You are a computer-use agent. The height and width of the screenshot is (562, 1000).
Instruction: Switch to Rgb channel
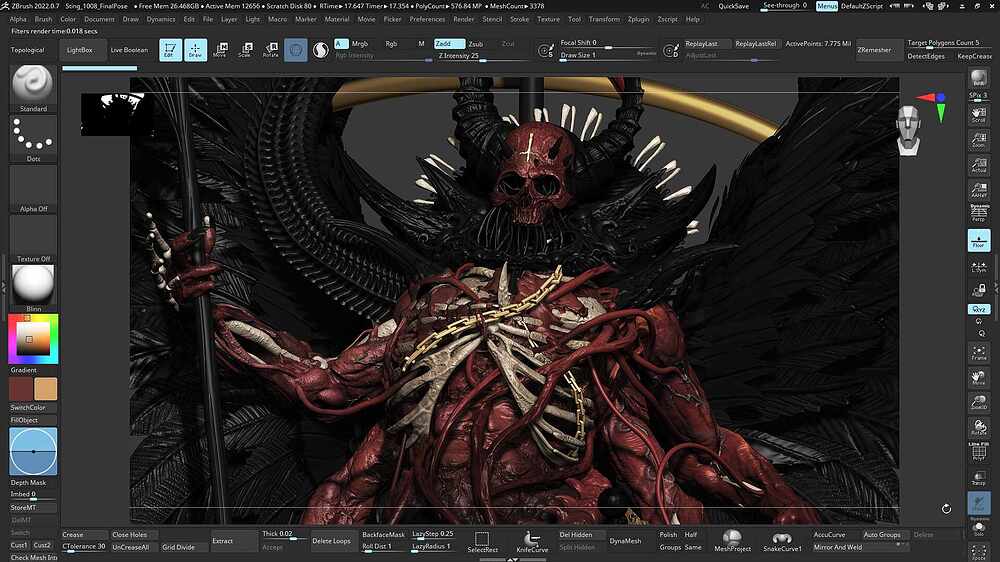(x=391, y=44)
